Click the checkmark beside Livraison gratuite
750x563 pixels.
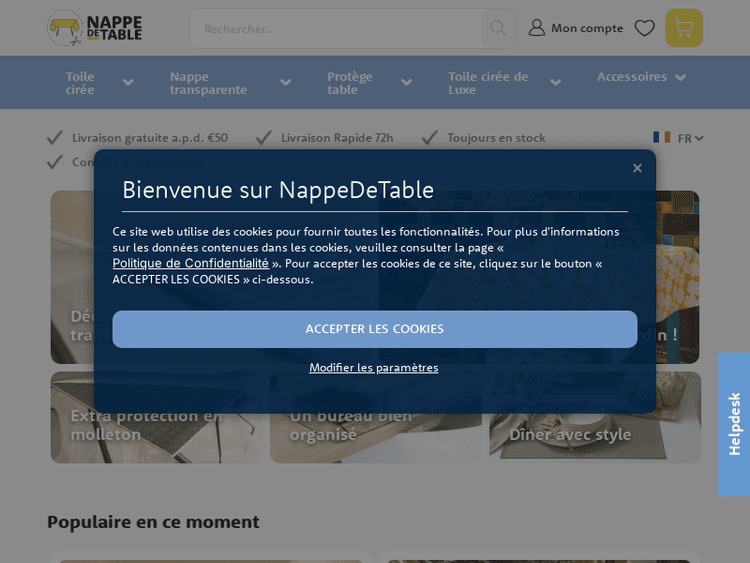pyautogui.click(x=55, y=138)
